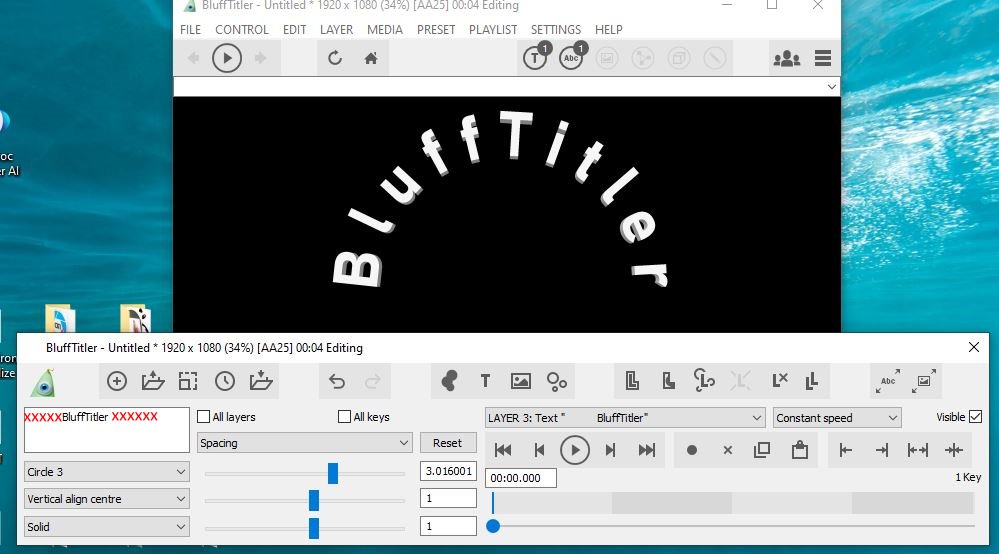The height and width of the screenshot is (554, 999).
Task: Click the undo arrow icon
Action: coord(337,381)
